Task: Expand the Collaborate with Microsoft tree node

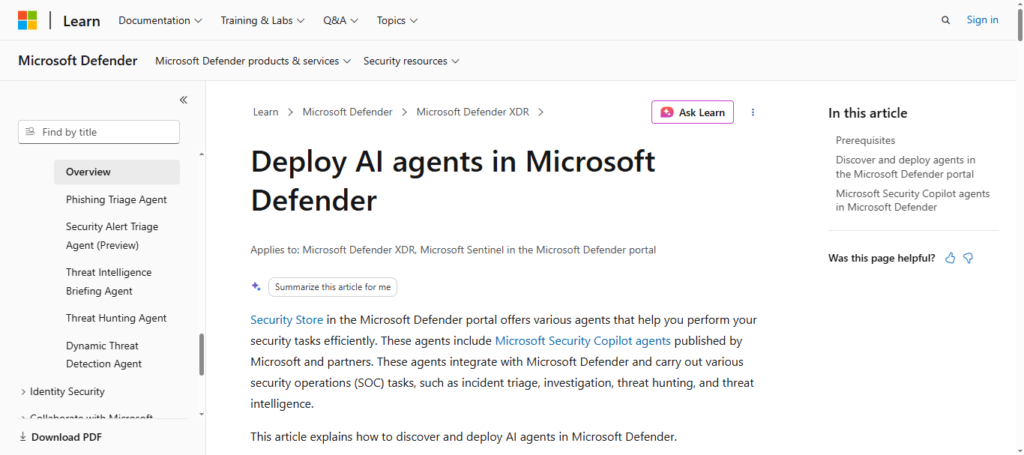Action: tap(86, 416)
